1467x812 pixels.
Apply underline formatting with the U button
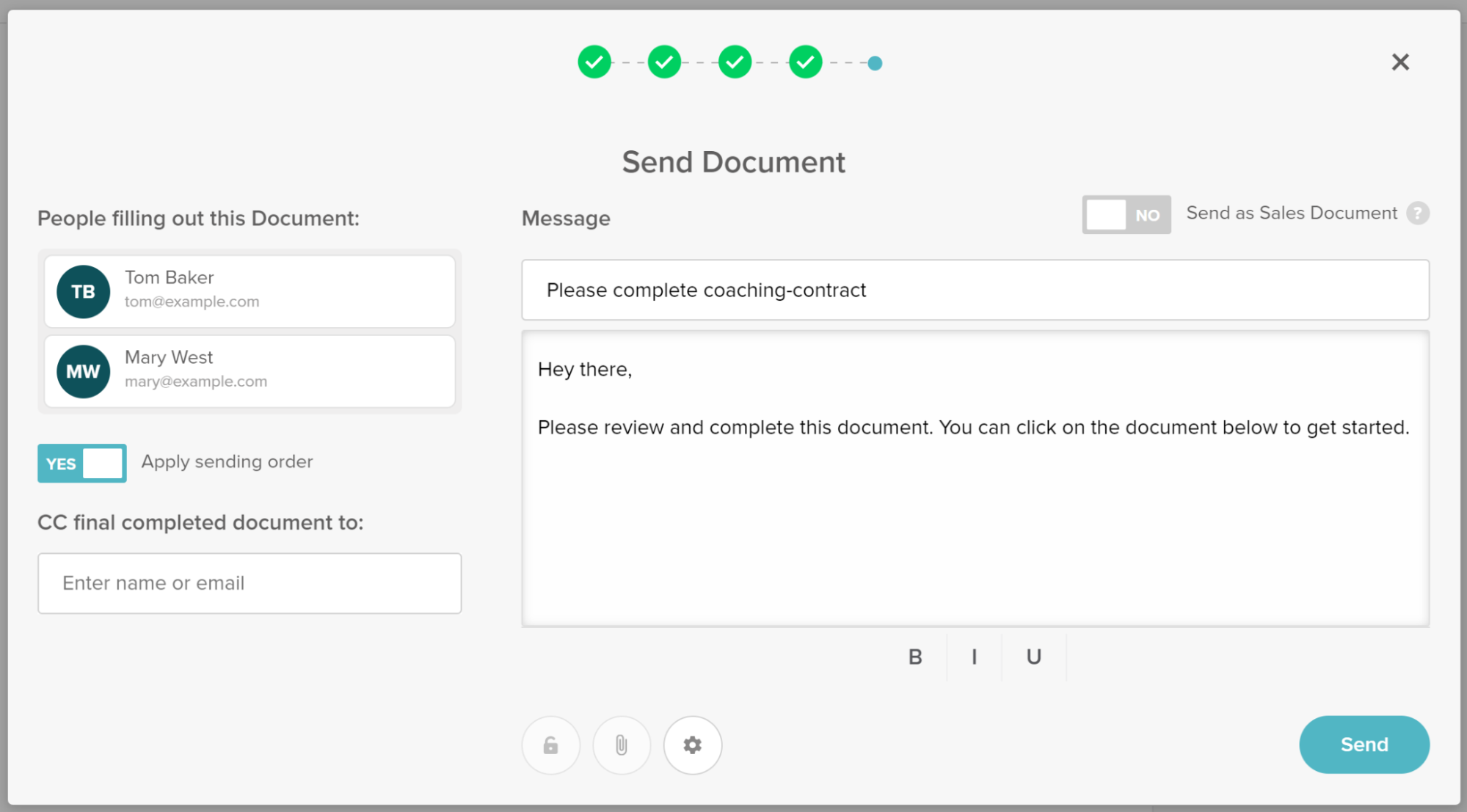[1033, 656]
